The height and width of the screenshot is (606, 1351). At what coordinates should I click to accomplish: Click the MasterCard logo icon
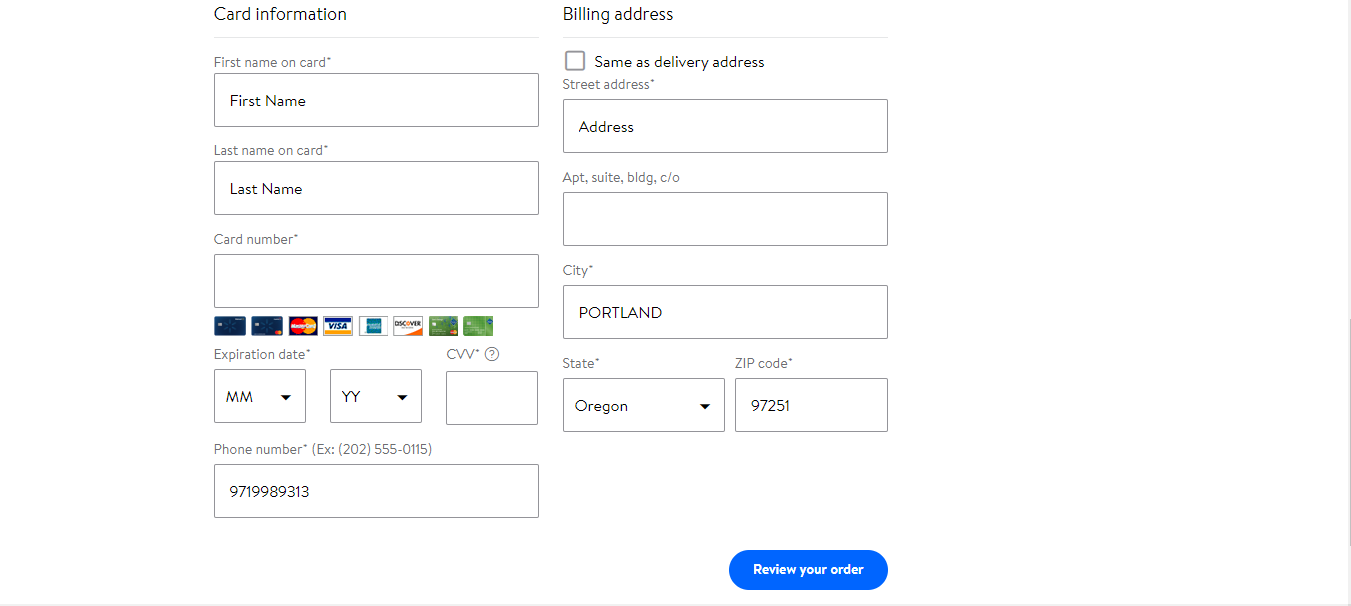pyautogui.click(x=303, y=326)
